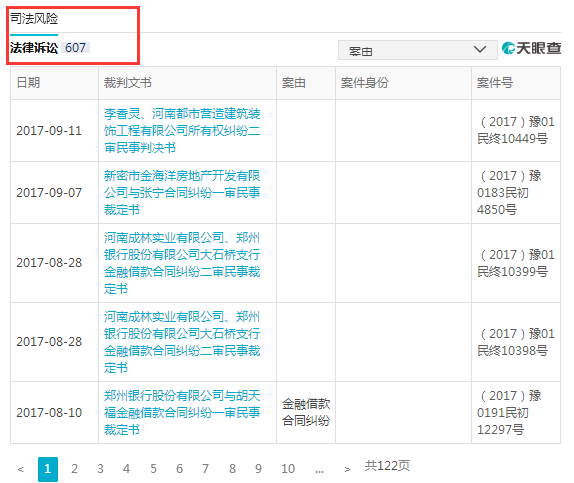Click case number 民终10398号

tap(515, 342)
